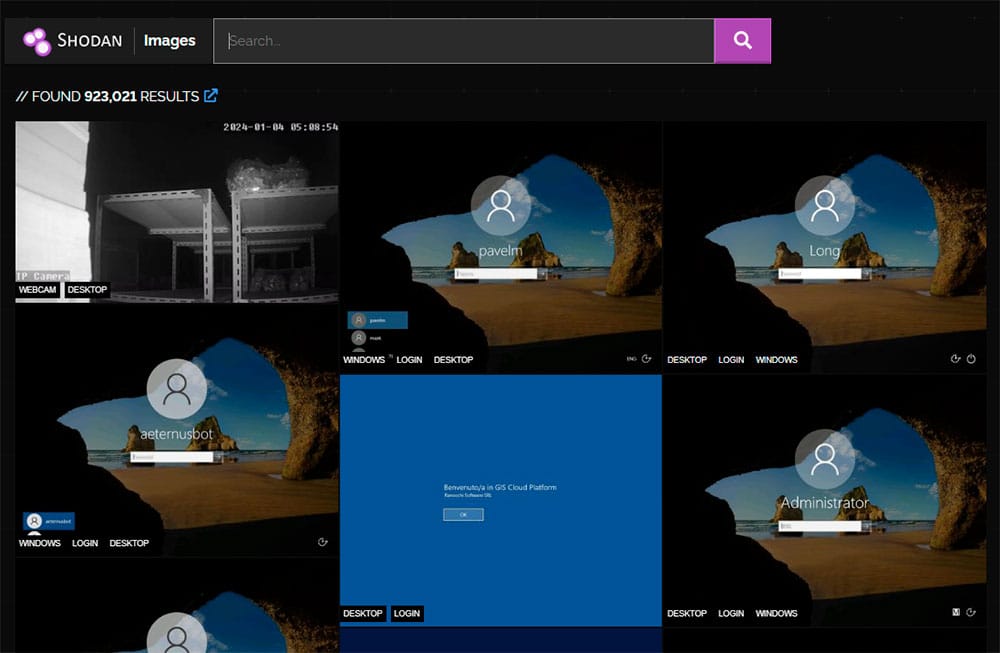Click the pavelm user avatar icon
Image resolution: width=1000 pixels, height=653 pixels.
point(501,206)
